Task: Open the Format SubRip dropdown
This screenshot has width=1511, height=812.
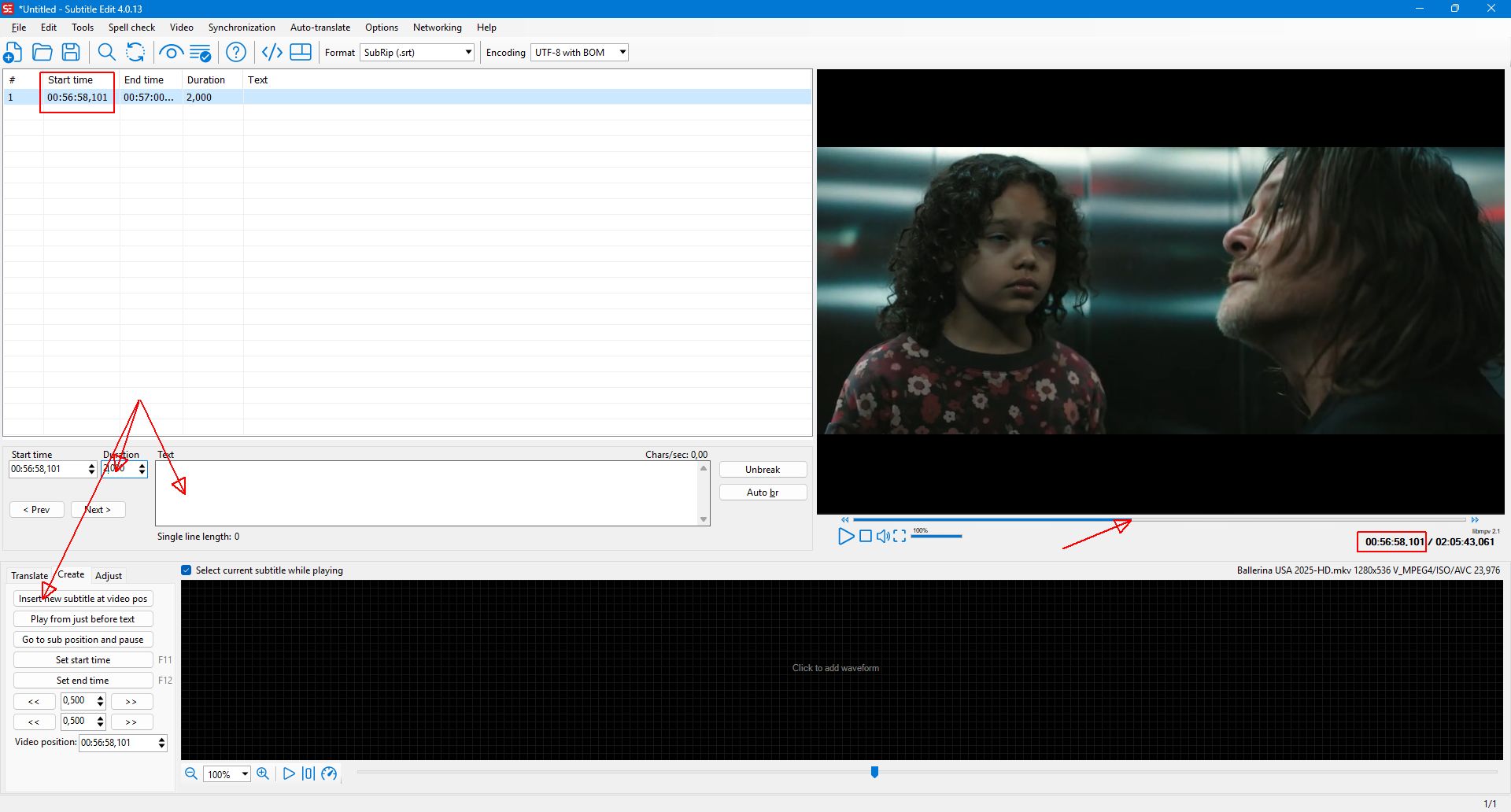Action: 418,53
